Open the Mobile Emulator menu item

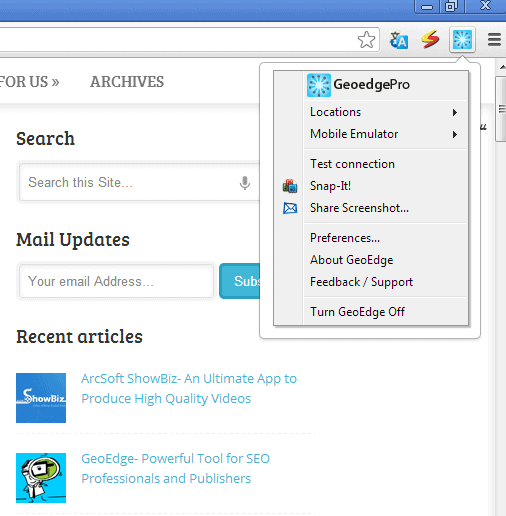click(385, 134)
